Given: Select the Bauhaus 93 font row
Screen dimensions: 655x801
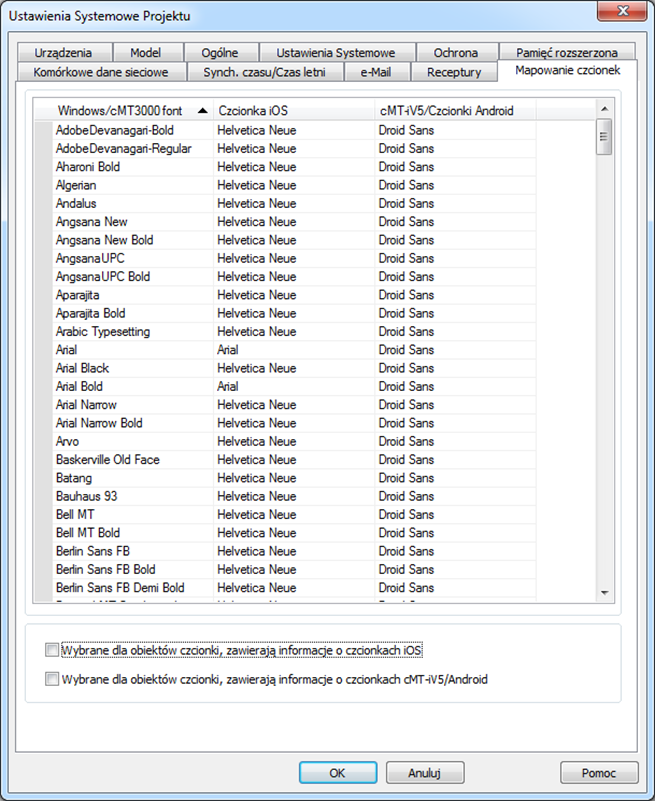Looking at the screenshot, I should [x=294, y=496].
